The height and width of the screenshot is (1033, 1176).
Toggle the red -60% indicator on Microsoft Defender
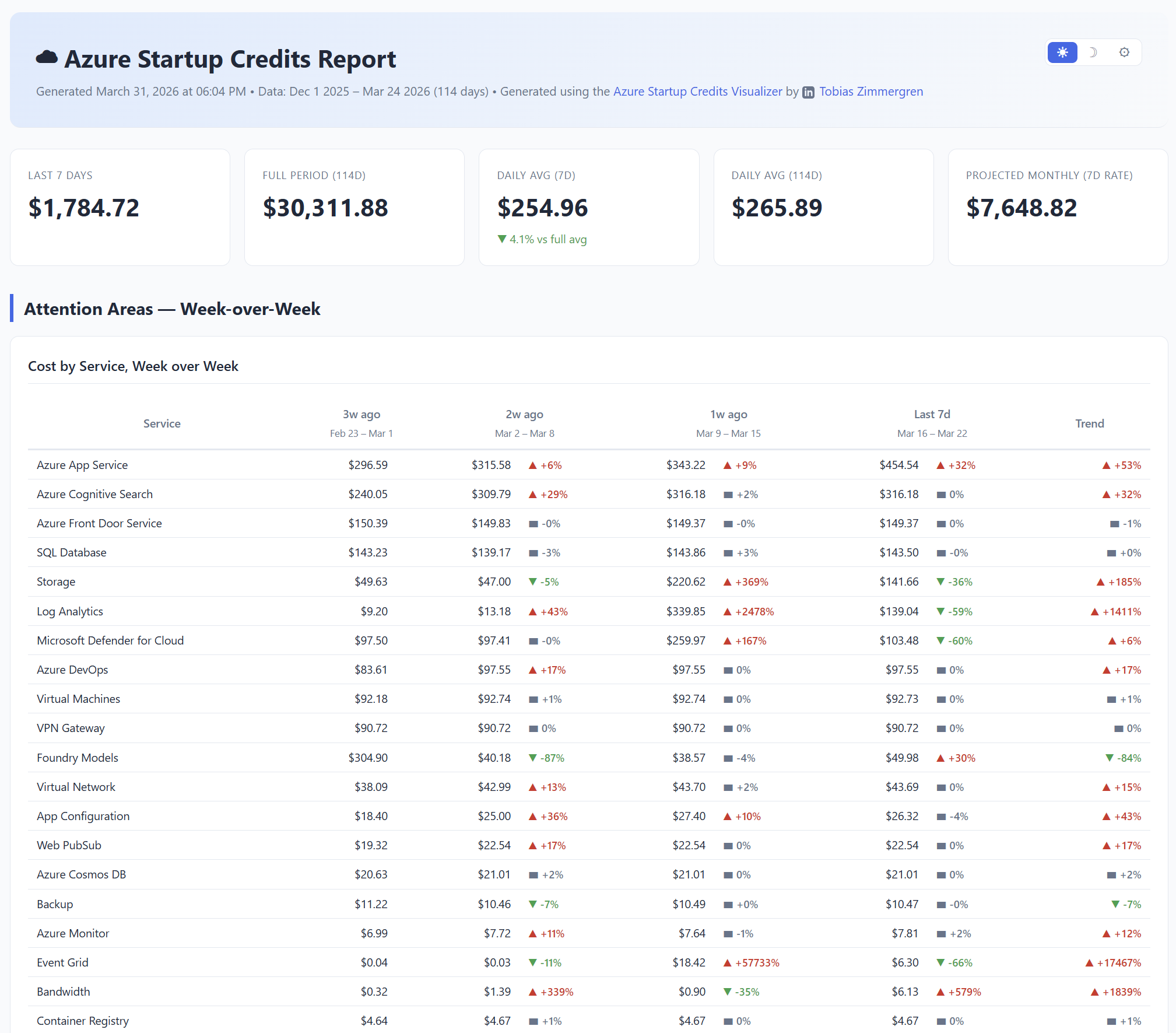point(939,640)
